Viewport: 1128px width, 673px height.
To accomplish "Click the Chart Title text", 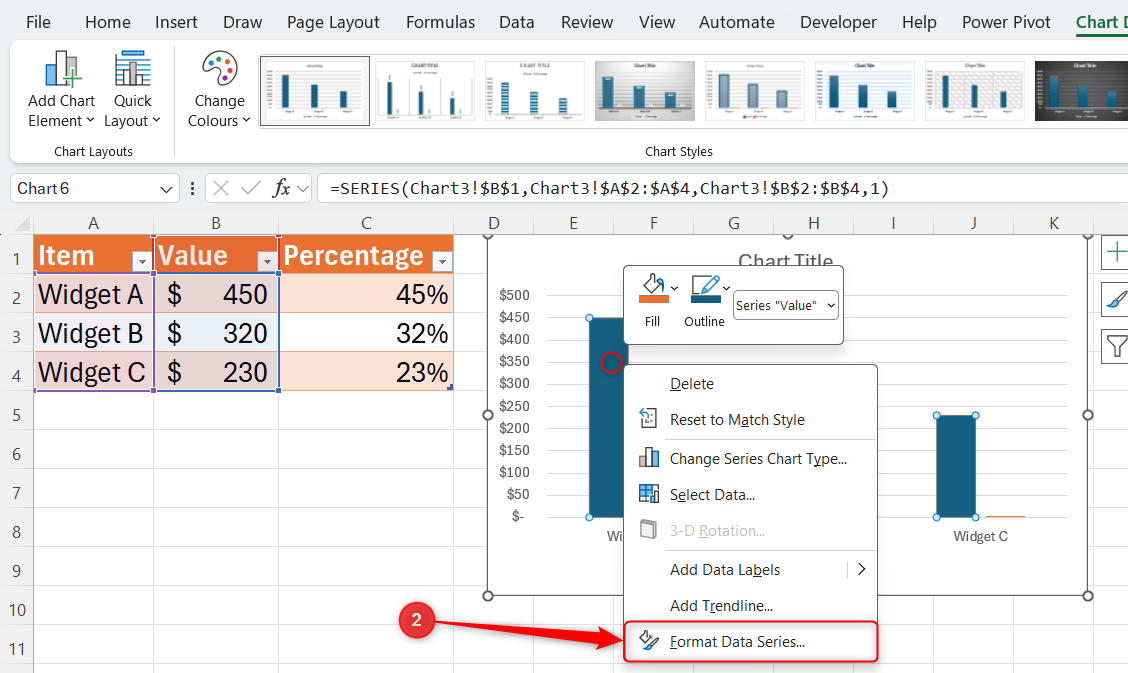I will pos(786,260).
